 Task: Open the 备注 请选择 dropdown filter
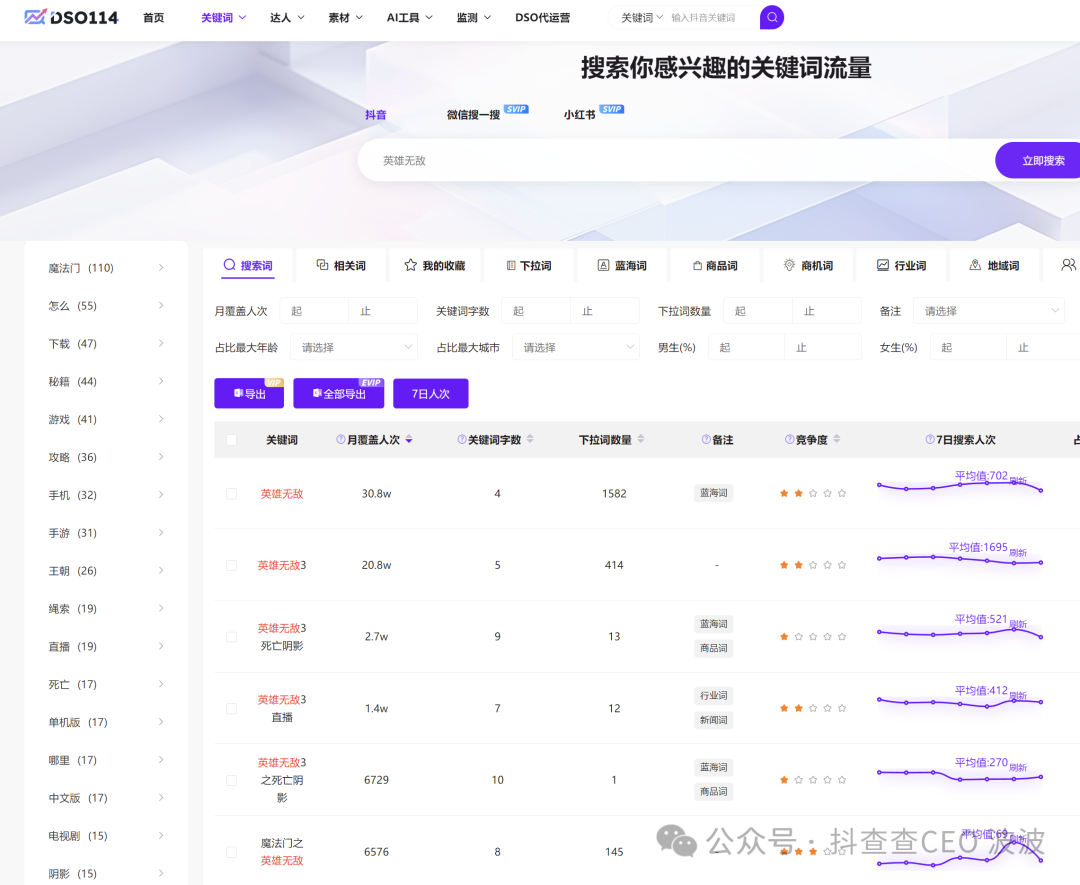tap(988, 311)
